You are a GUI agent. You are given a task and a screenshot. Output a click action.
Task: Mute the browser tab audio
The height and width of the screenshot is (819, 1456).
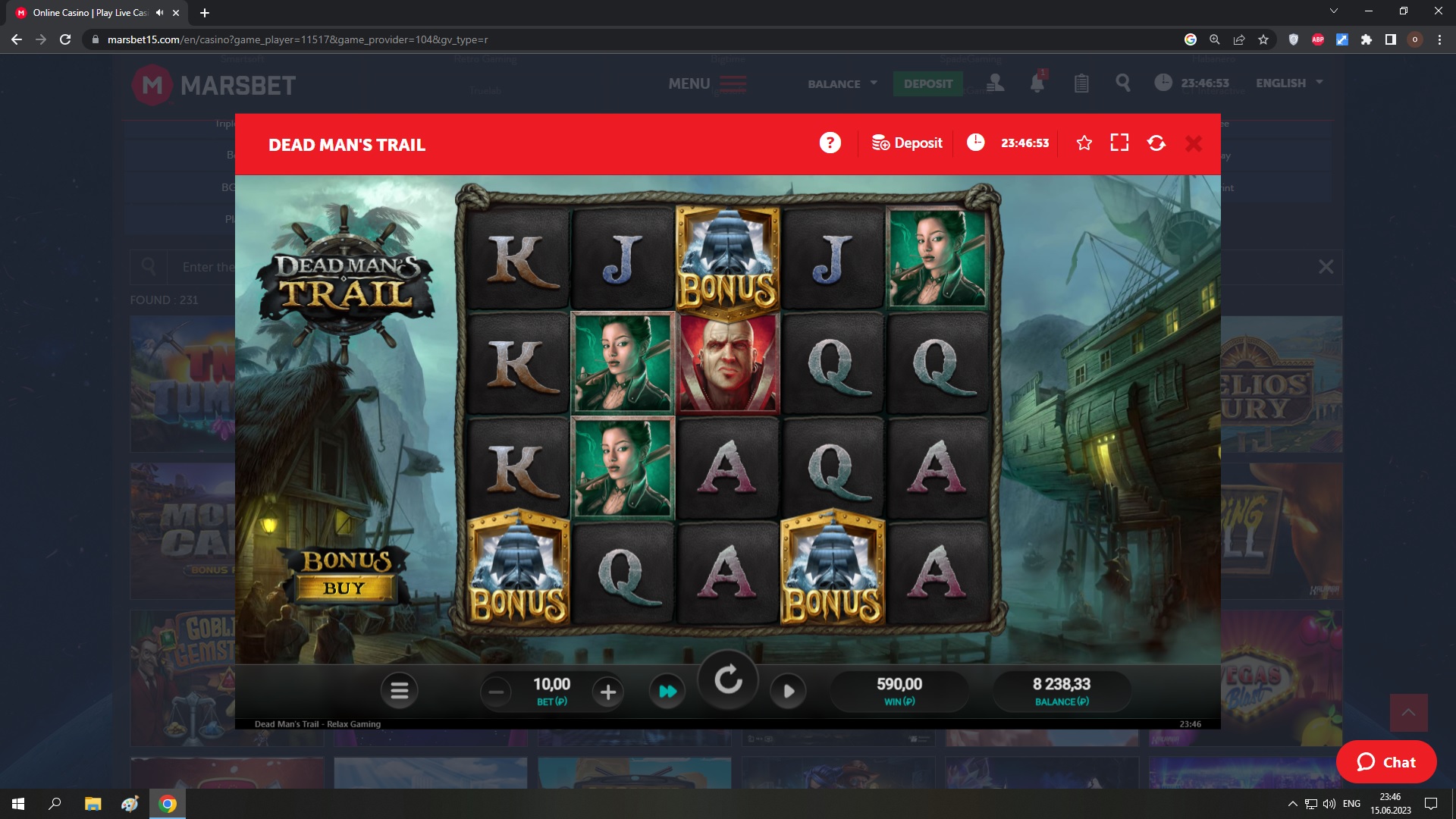point(159,13)
